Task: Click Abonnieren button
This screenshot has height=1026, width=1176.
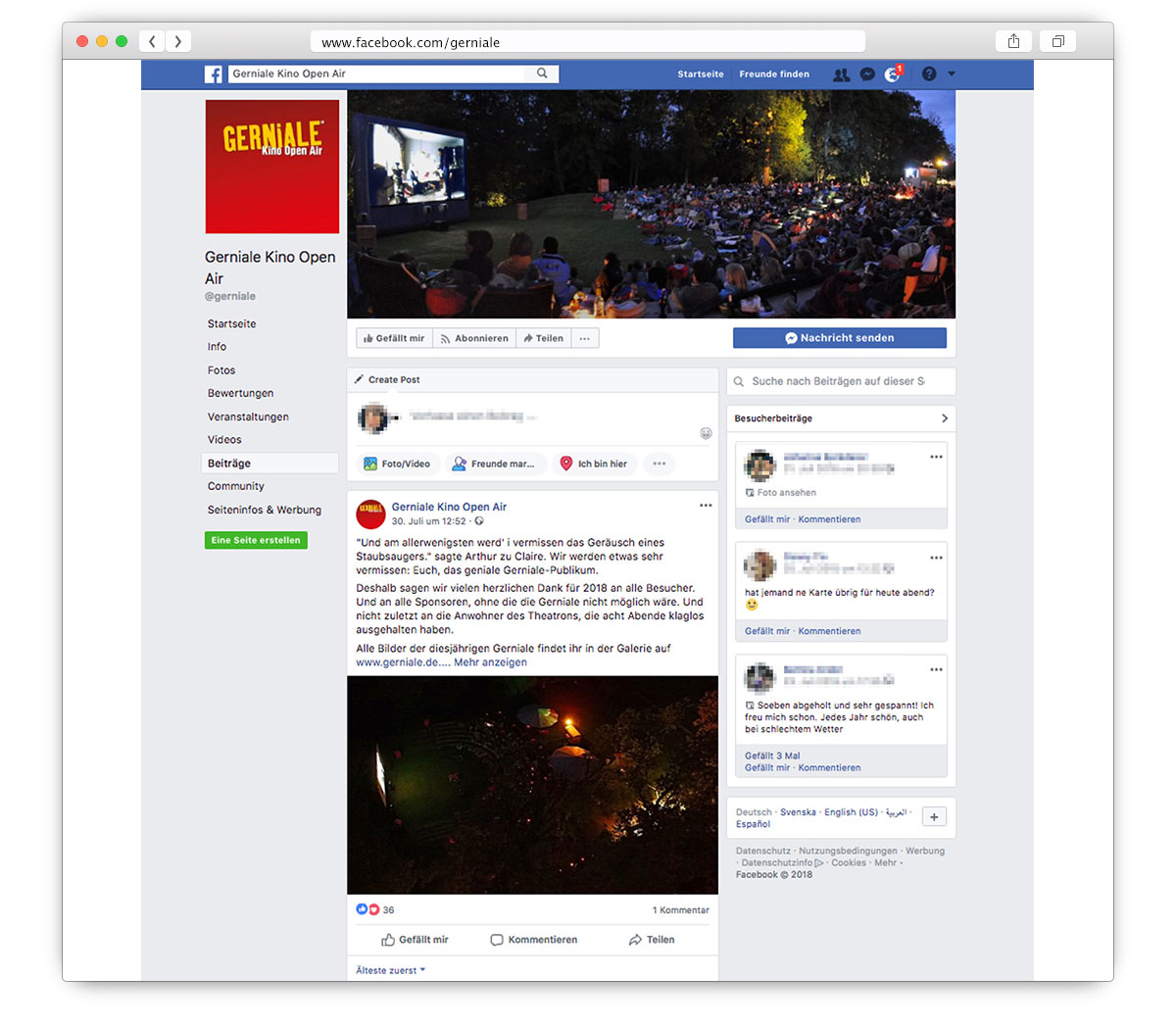Action: click(474, 338)
